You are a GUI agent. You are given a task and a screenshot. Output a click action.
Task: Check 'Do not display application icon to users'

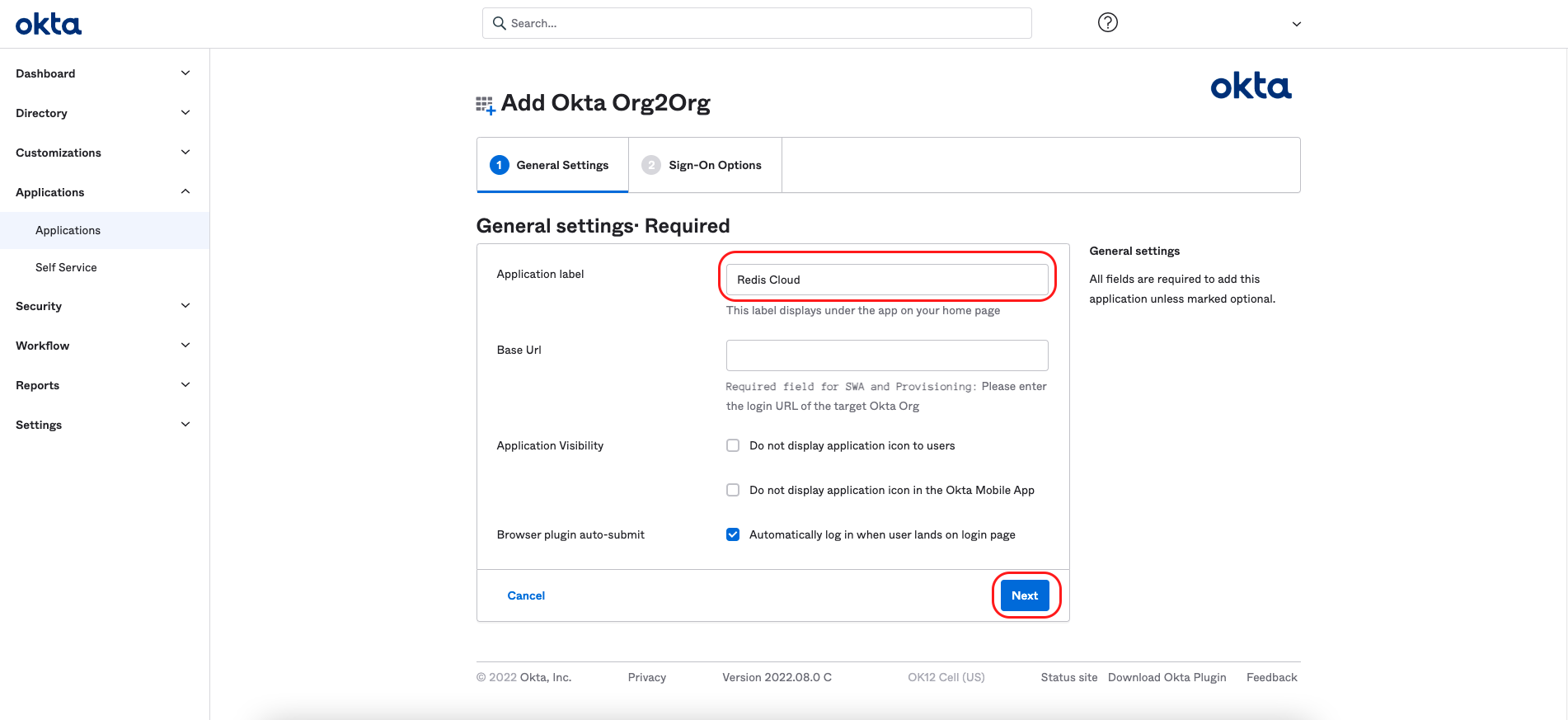[x=733, y=445]
